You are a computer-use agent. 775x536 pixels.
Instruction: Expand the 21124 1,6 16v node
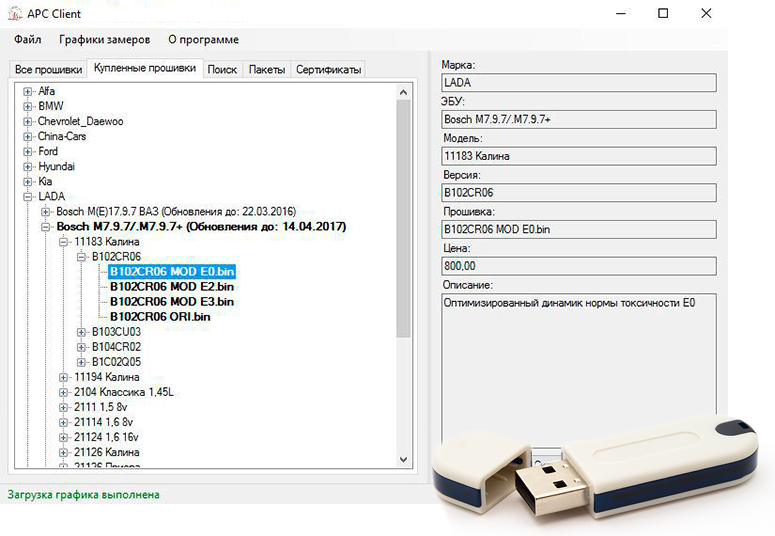pos(63,438)
